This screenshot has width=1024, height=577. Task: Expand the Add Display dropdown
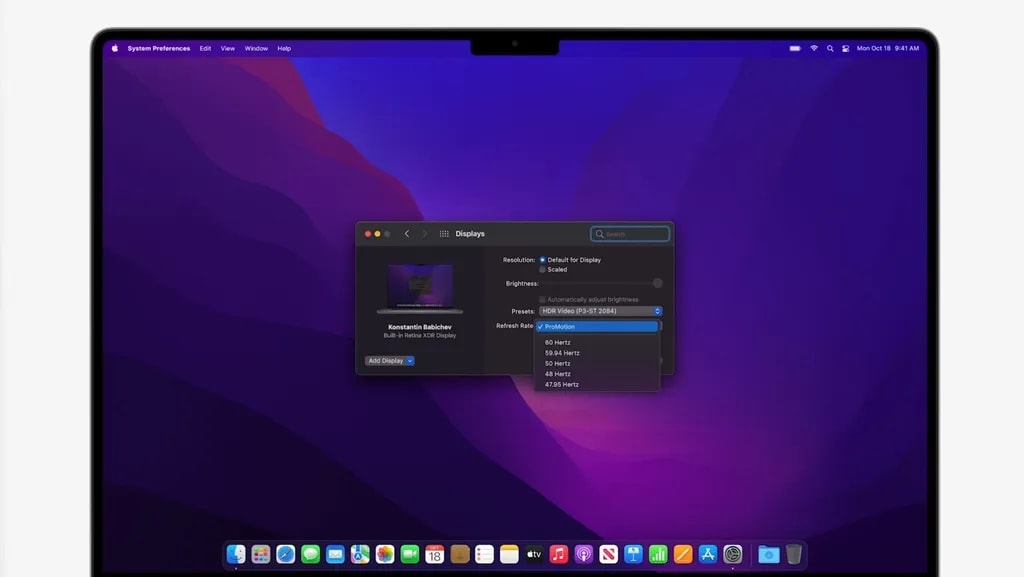tap(389, 361)
